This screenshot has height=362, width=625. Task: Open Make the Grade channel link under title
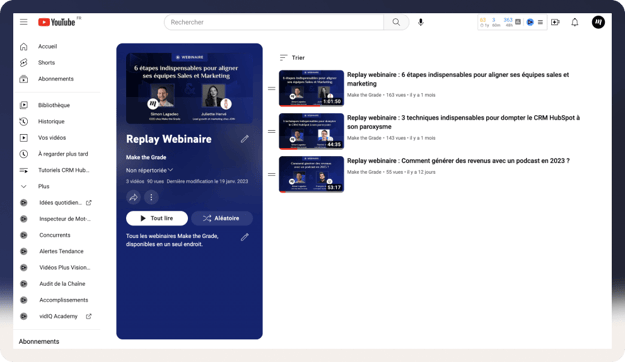pyautogui.click(x=146, y=157)
